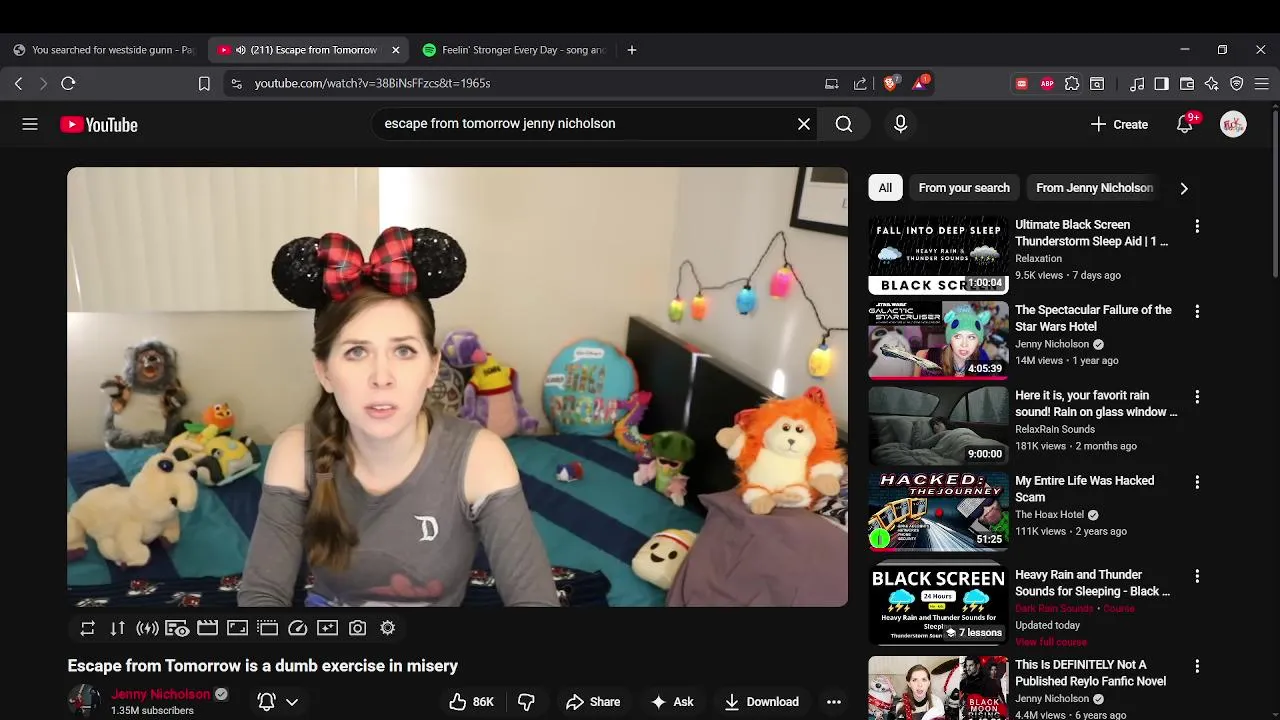
Task: Open options for Reylo Fanfic Novel video
Action: click(1197, 666)
